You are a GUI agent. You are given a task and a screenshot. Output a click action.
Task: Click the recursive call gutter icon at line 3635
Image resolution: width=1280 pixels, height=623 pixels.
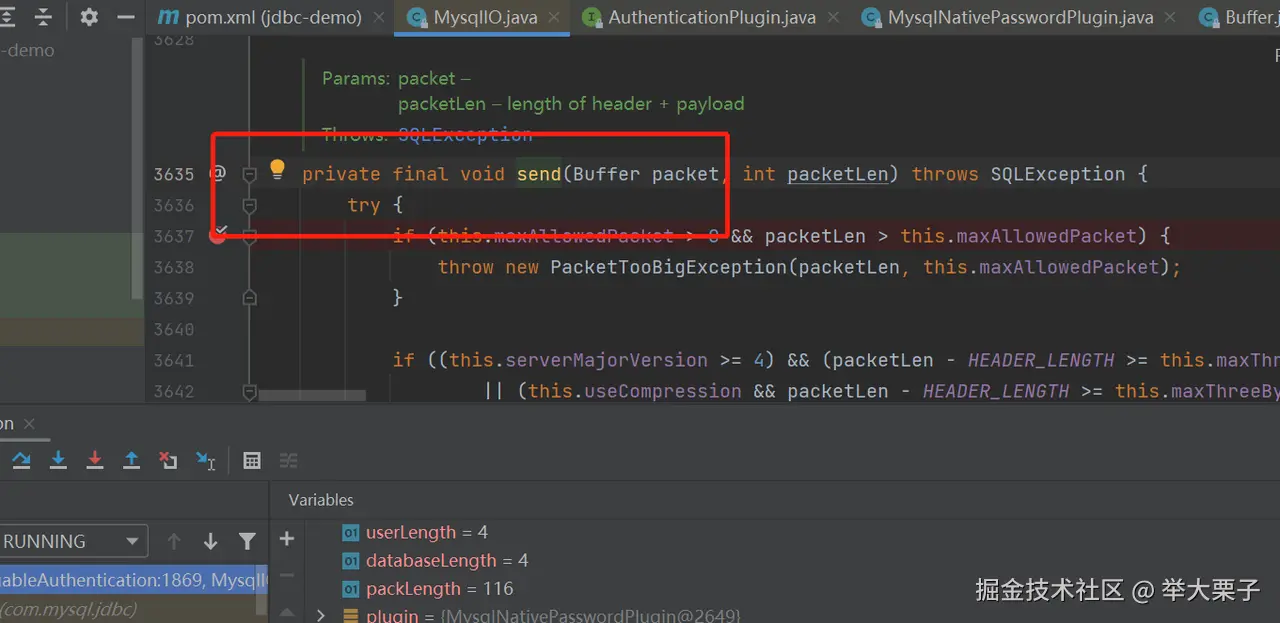[217, 173]
